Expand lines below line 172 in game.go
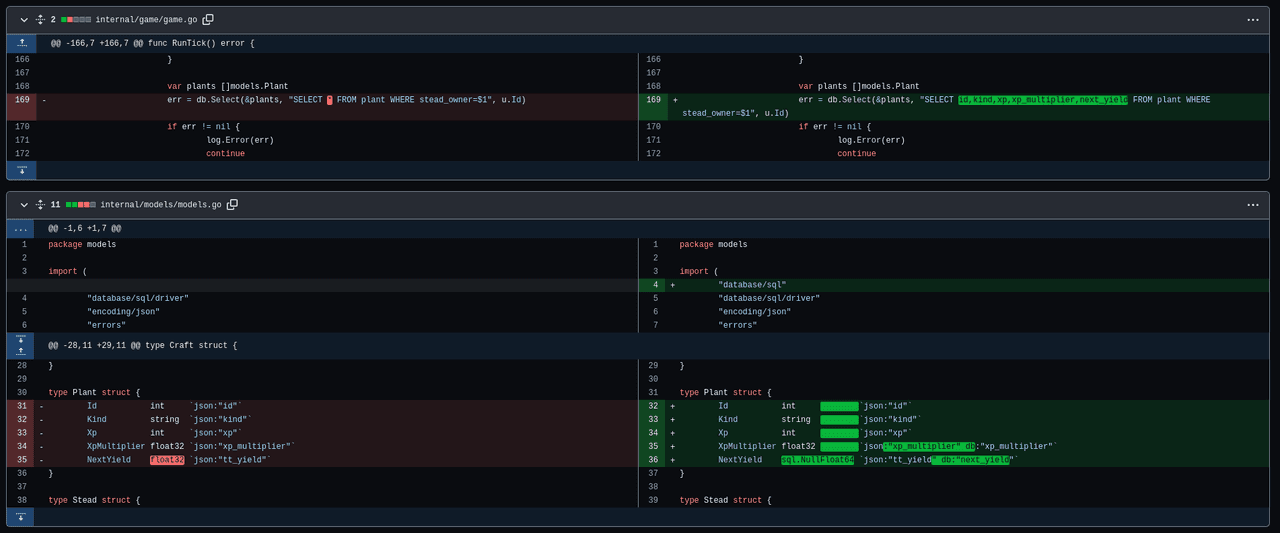This screenshot has height=533, width=1280. coord(21,170)
